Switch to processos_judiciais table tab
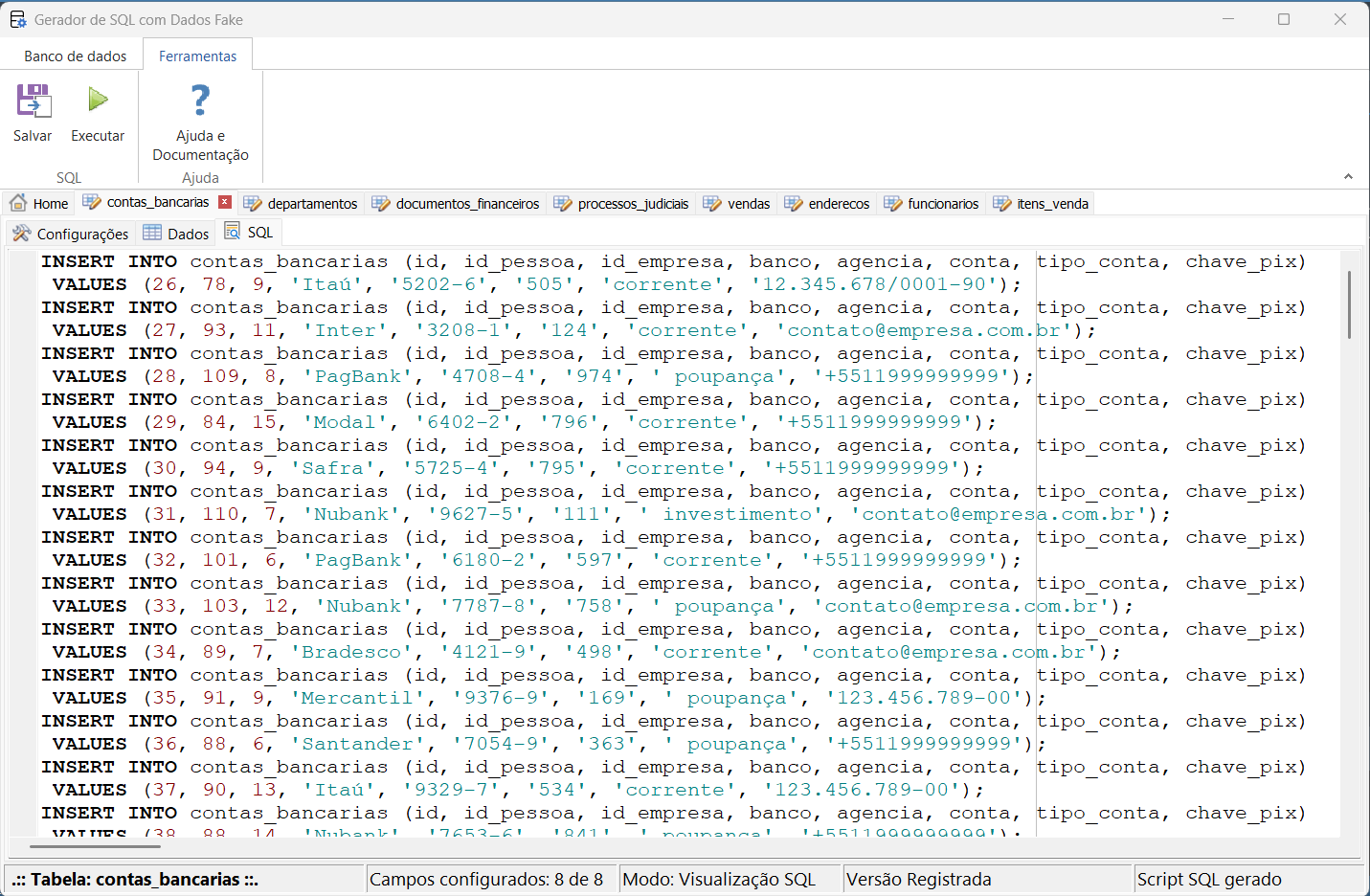The height and width of the screenshot is (896, 1370). [633, 204]
